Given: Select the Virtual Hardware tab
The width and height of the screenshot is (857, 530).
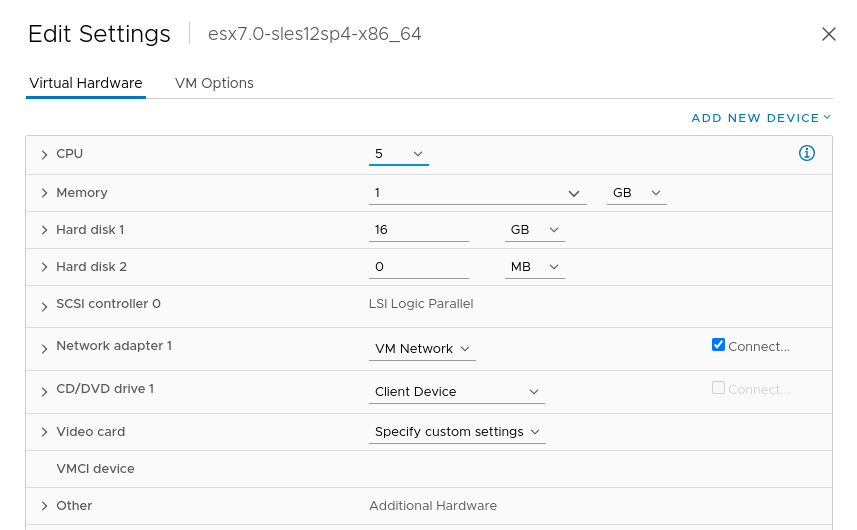Looking at the screenshot, I should [x=86, y=83].
